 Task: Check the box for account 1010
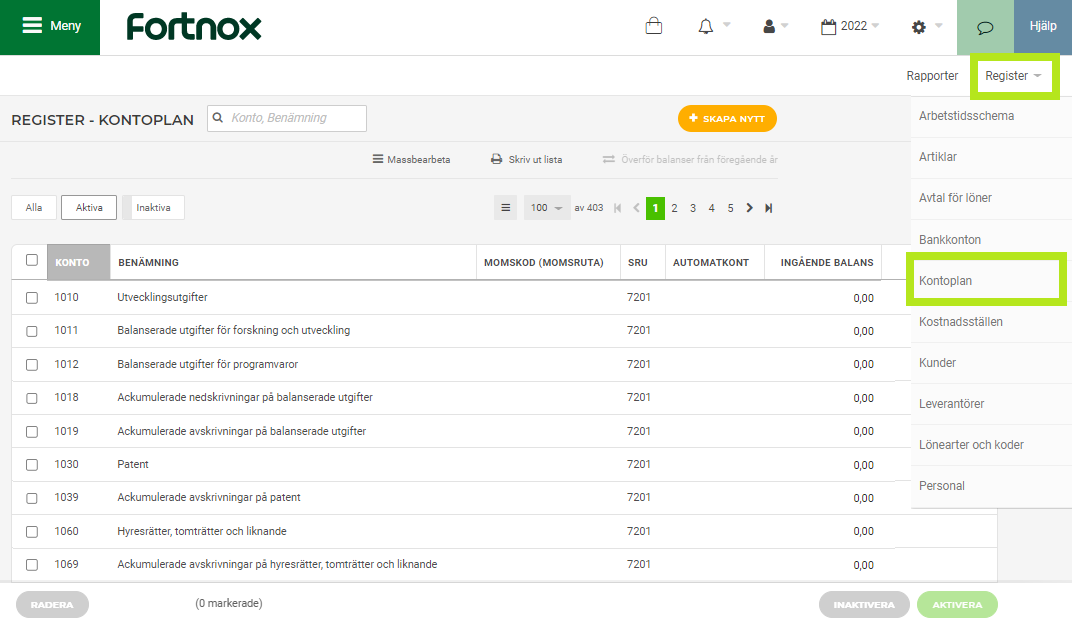(32, 297)
